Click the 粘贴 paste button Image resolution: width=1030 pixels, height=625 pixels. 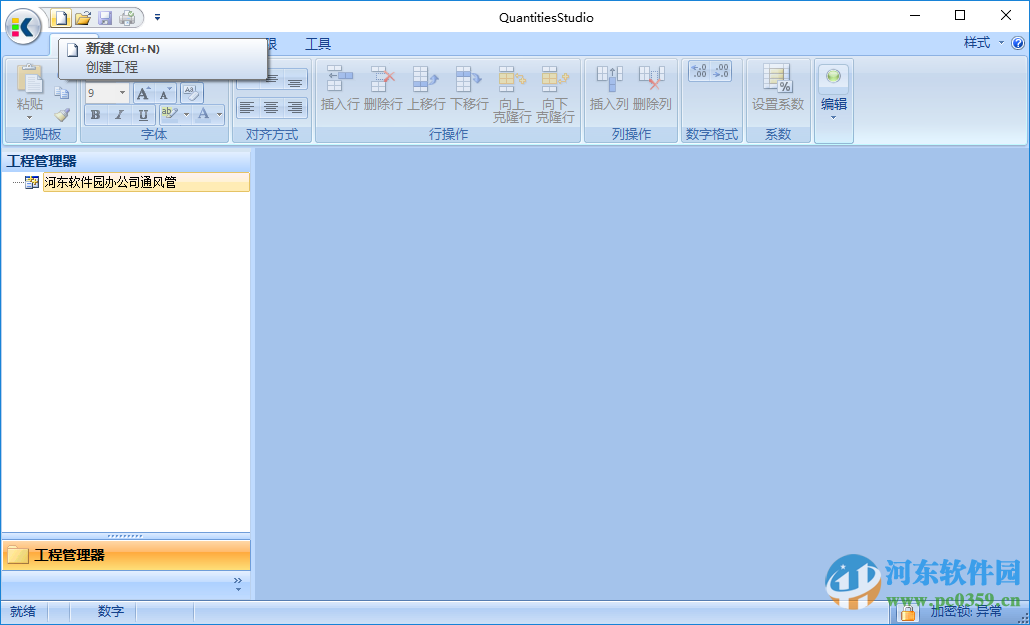pos(29,92)
